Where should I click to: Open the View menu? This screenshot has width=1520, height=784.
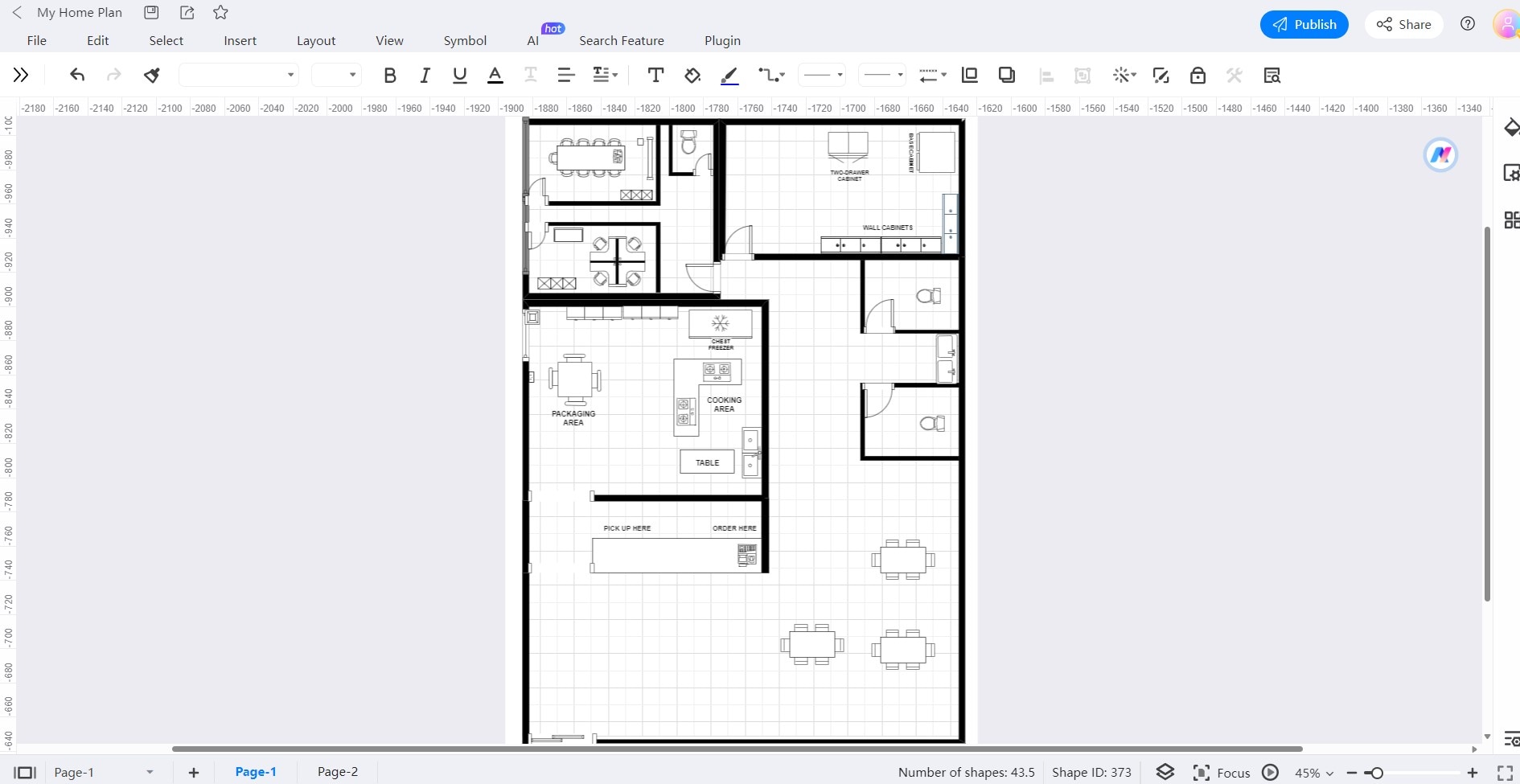pos(389,40)
